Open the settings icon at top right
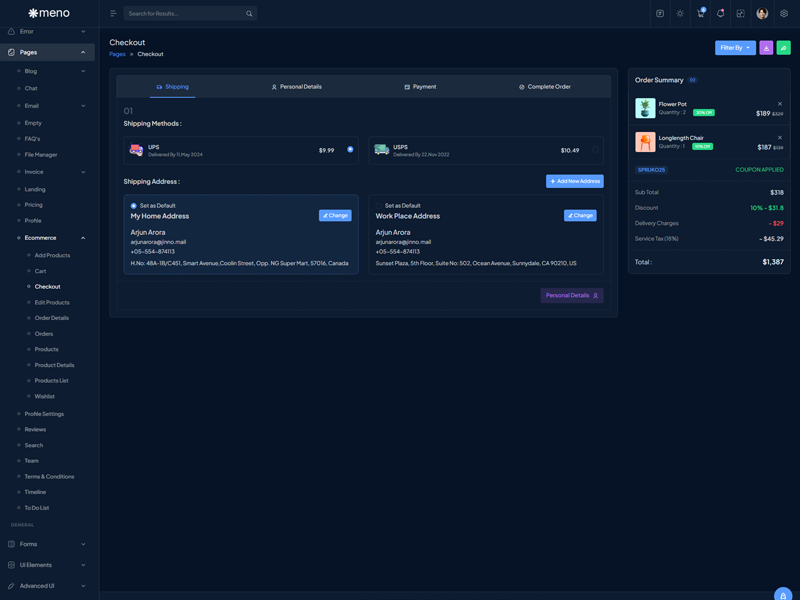This screenshot has height=600, width=800. coord(784,14)
